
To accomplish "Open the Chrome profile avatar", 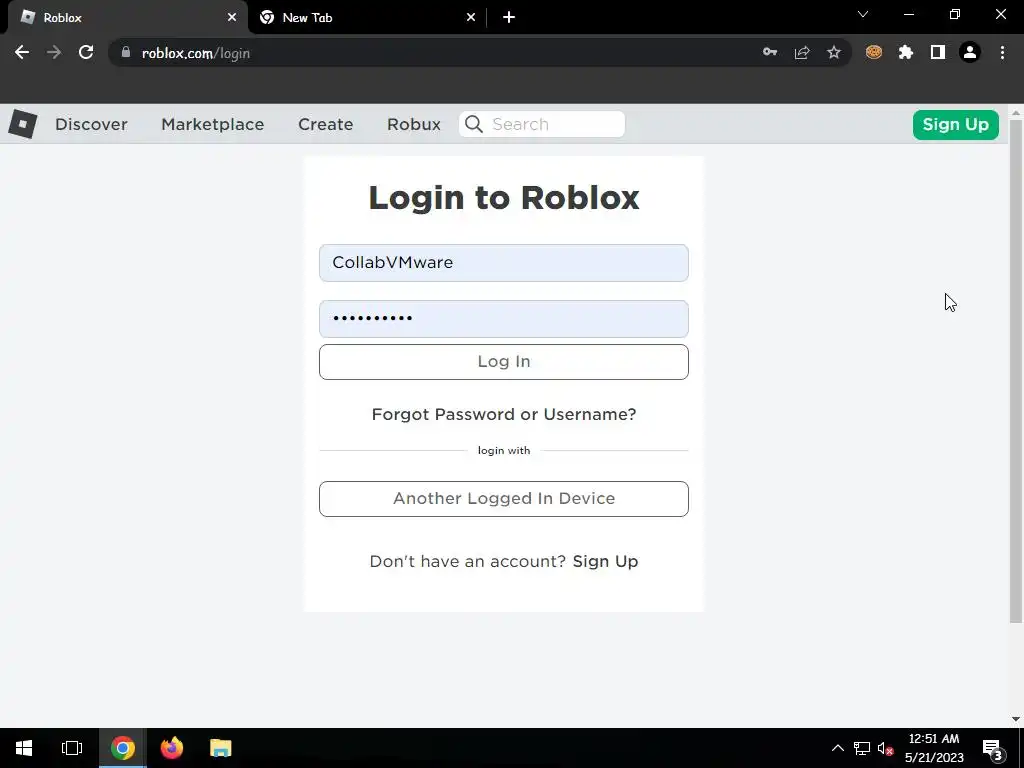I will [970, 52].
